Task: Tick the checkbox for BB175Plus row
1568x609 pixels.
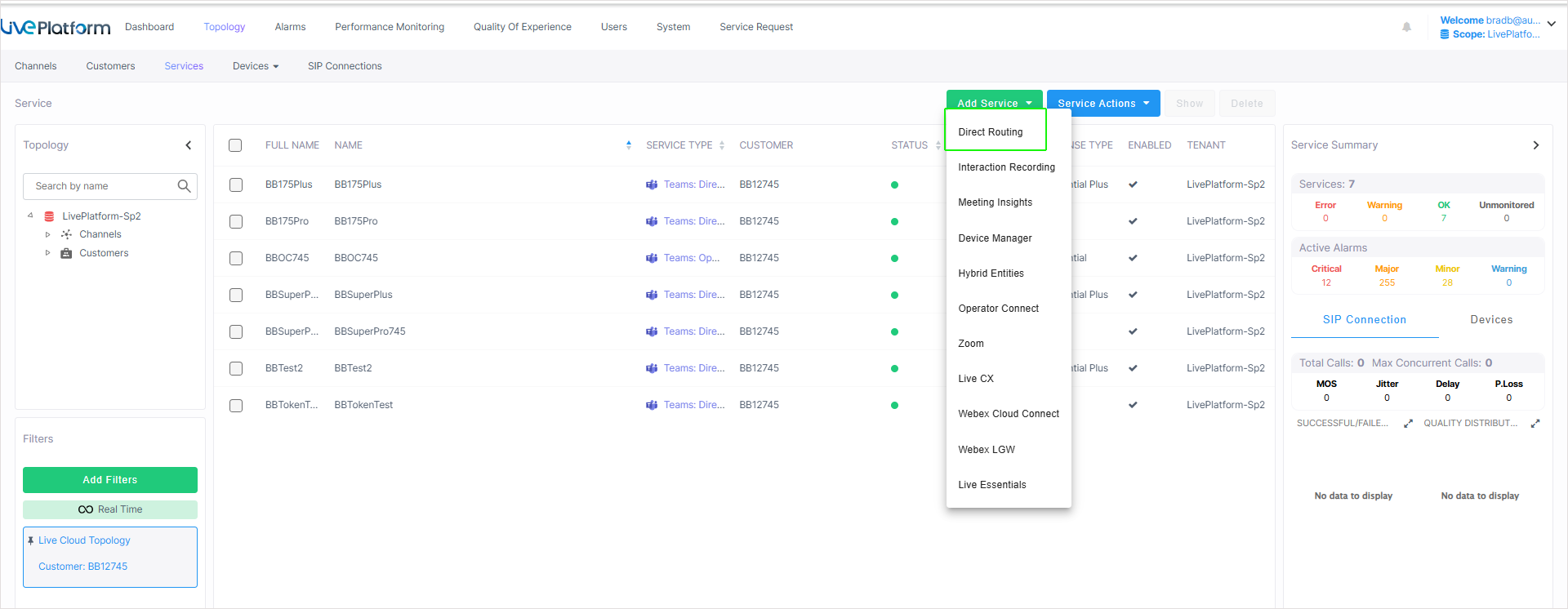Action: click(236, 184)
